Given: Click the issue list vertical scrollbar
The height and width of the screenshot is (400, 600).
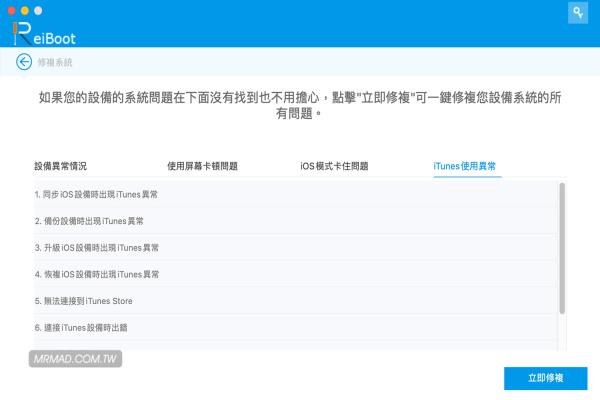Looking at the screenshot, I should 562,248.
